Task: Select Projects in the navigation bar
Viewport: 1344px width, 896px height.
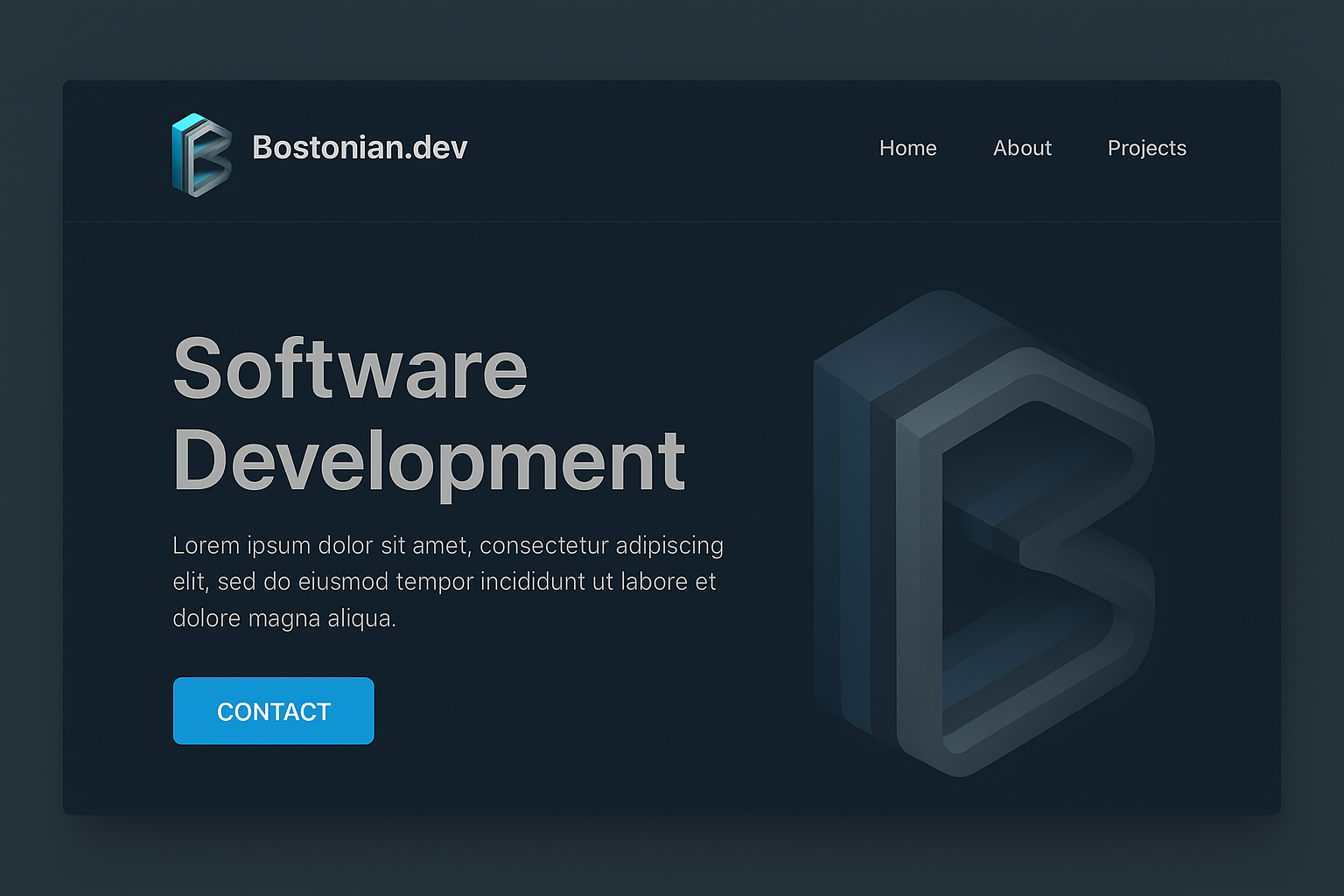Action: click(x=1146, y=149)
